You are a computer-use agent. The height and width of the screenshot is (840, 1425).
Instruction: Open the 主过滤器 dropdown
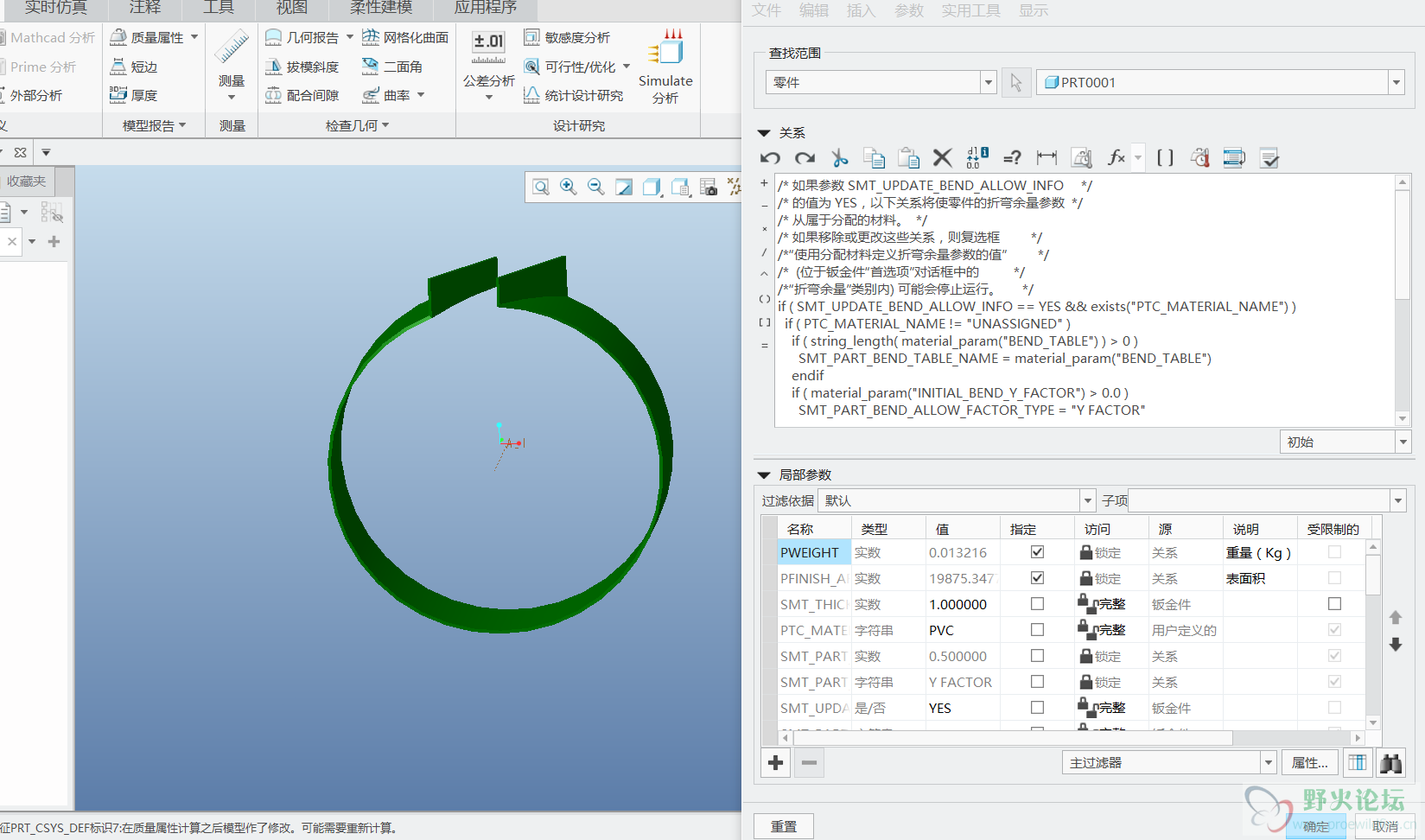coord(1268,762)
